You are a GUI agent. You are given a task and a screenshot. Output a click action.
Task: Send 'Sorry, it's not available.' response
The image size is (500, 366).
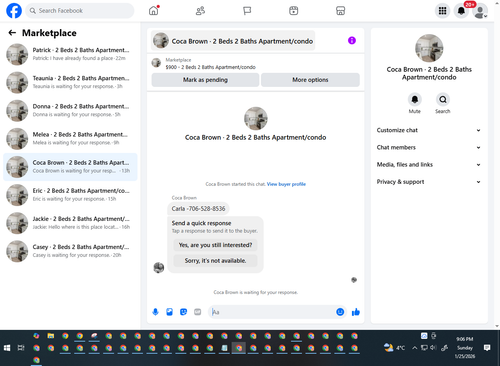point(215,261)
